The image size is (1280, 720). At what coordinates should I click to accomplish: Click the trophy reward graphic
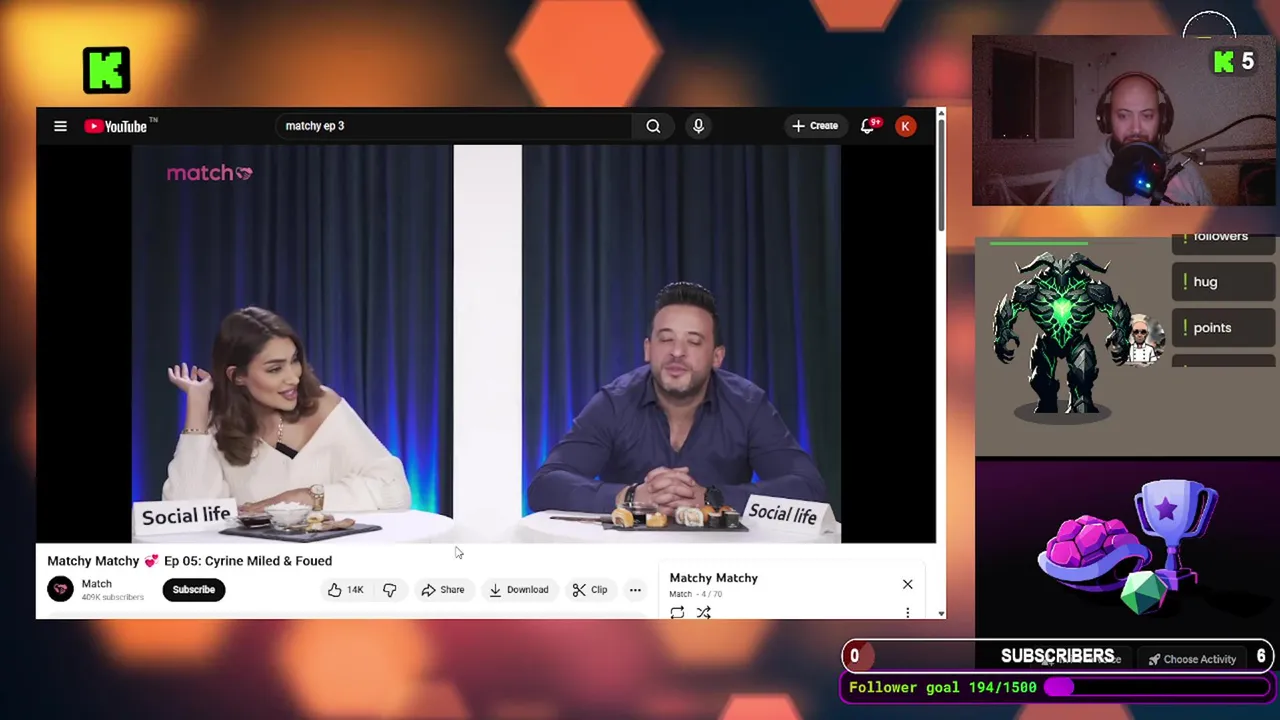(1176, 535)
